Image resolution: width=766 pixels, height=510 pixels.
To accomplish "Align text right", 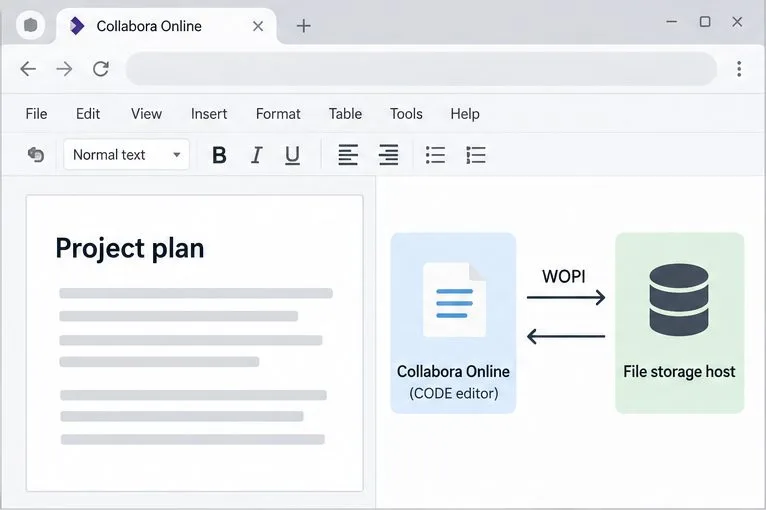I will (388, 155).
